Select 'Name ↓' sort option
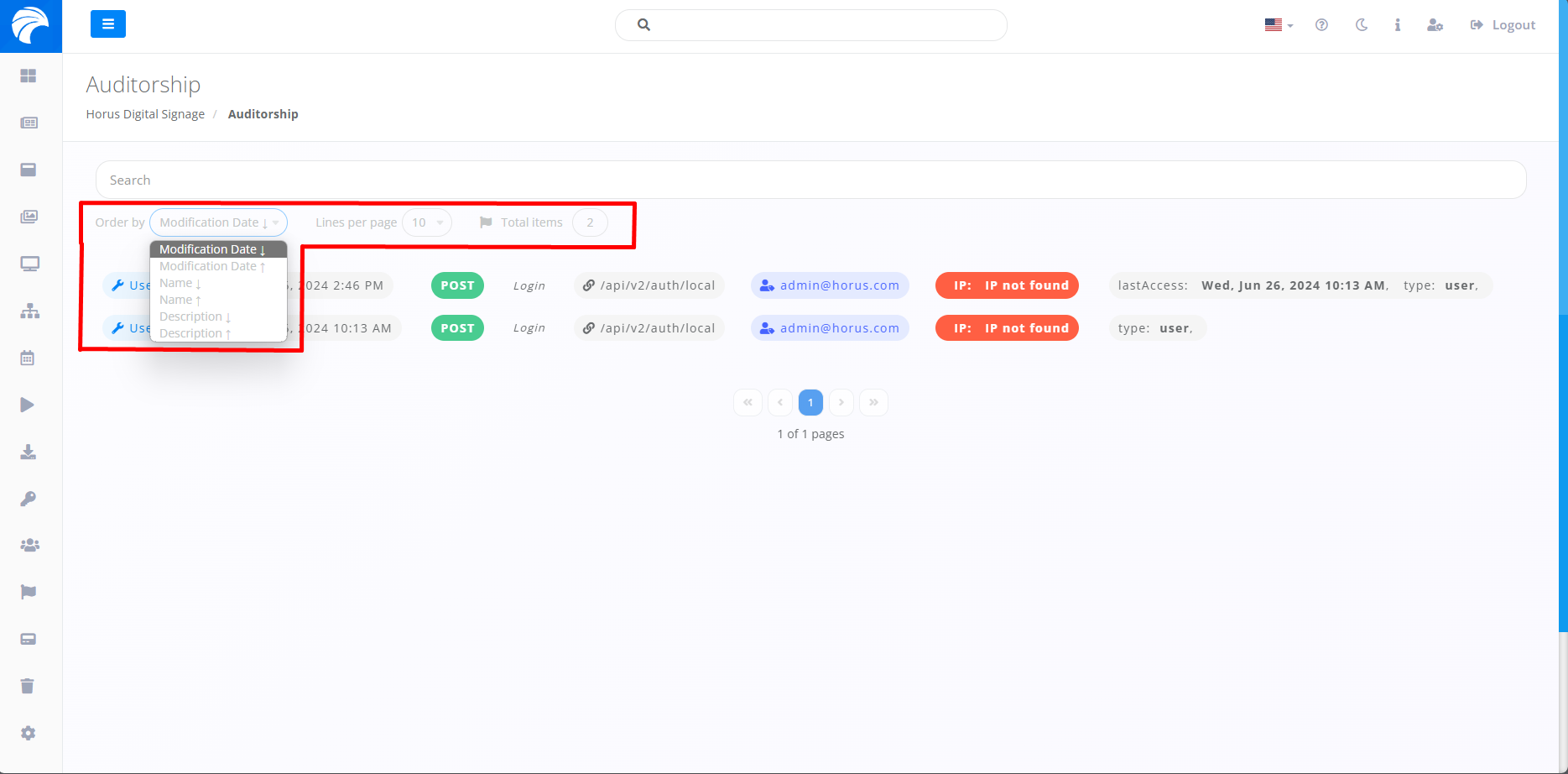Image resolution: width=1568 pixels, height=774 pixels. point(180,284)
